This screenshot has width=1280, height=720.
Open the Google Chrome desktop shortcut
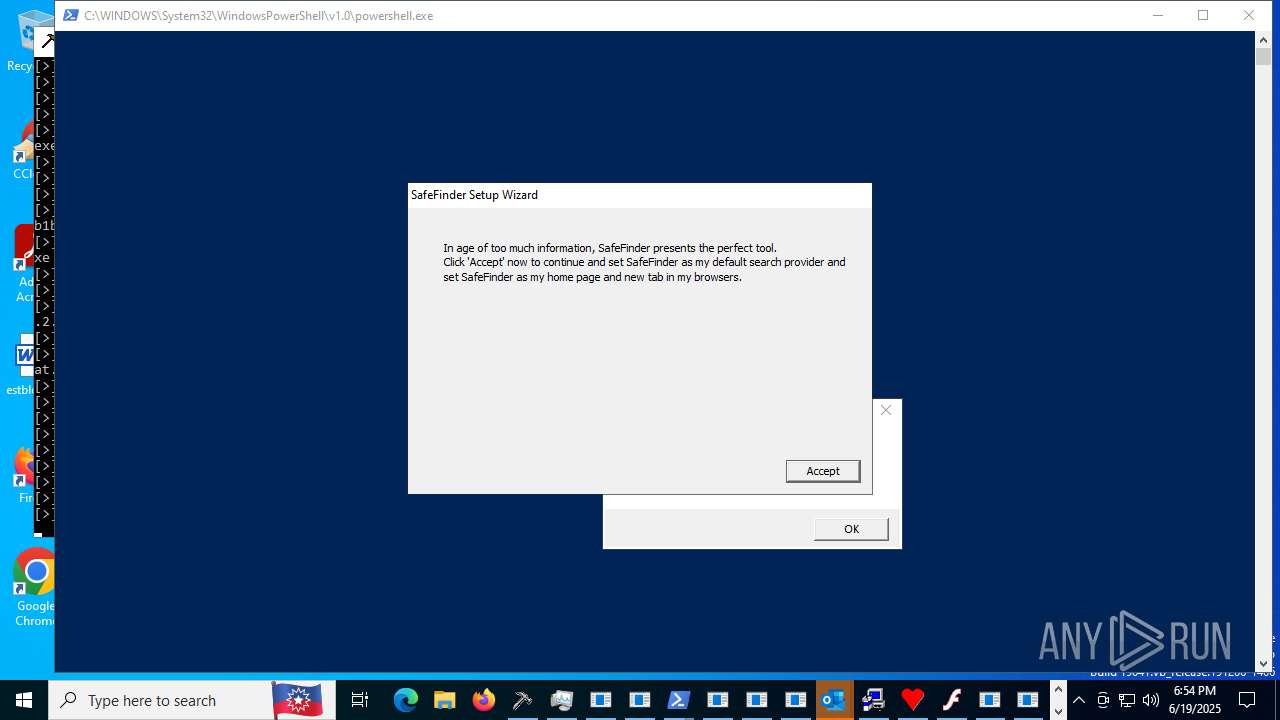click(x=34, y=588)
